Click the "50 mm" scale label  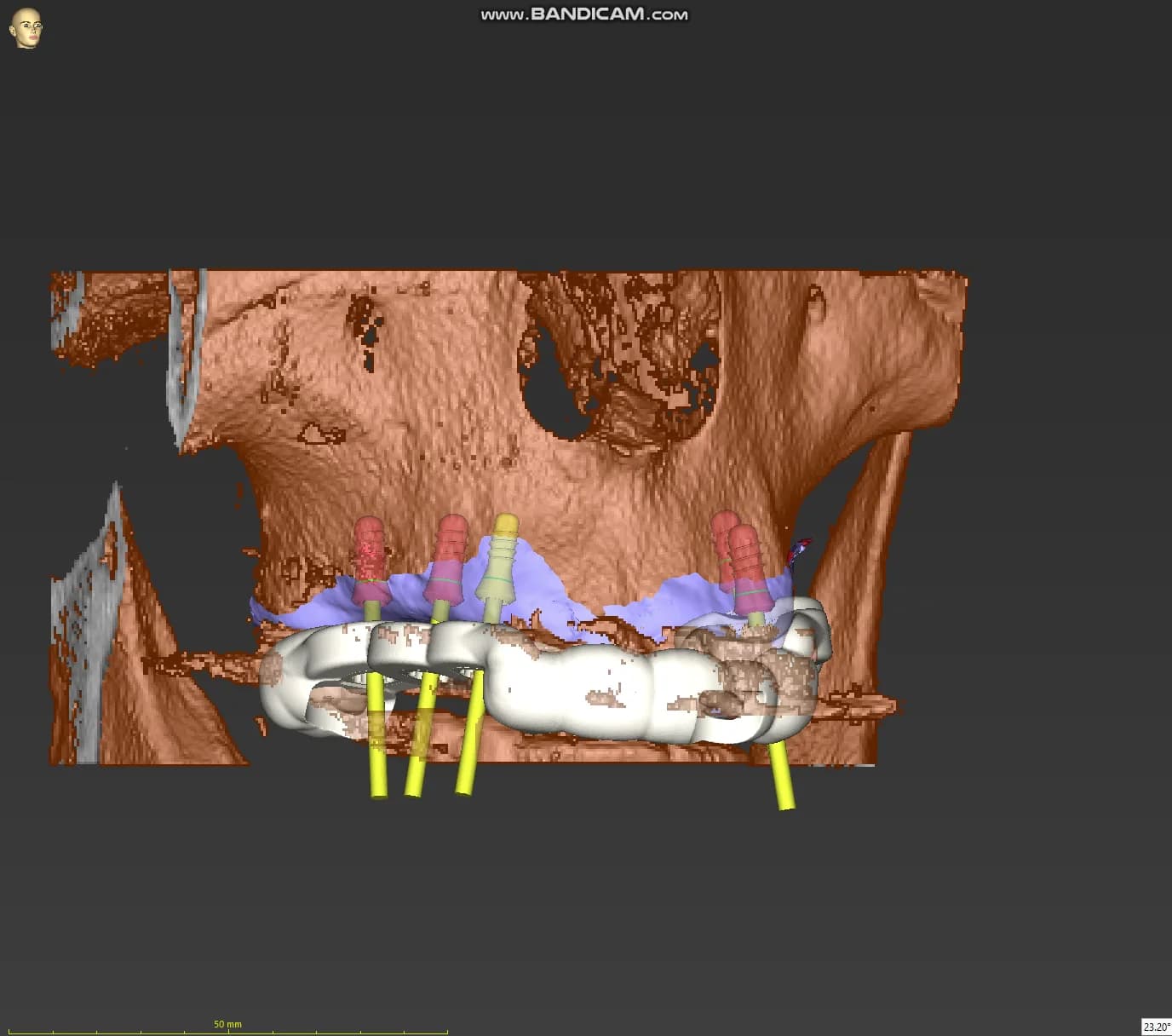click(x=227, y=1024)
